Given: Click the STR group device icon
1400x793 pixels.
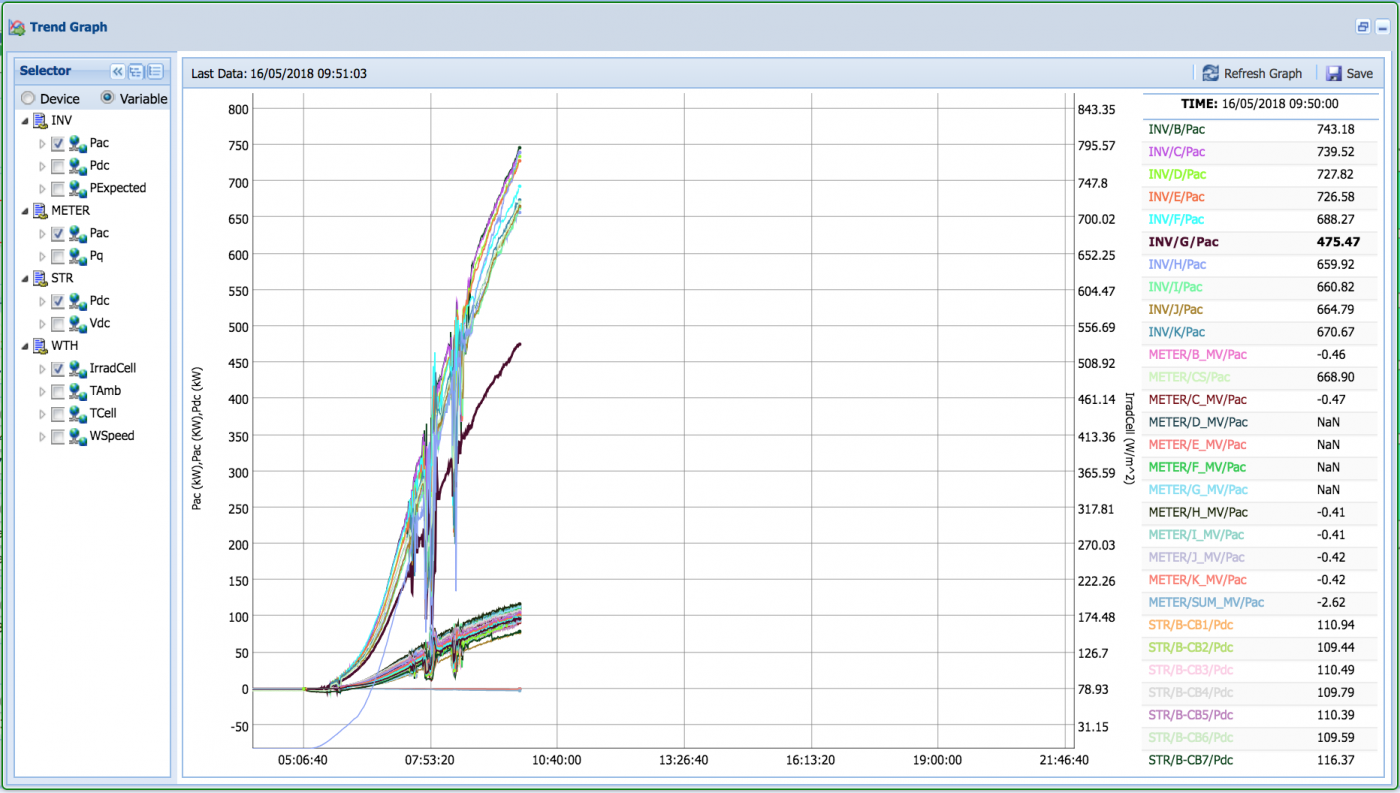Looking at the screenshot, I should pos(40,278).
